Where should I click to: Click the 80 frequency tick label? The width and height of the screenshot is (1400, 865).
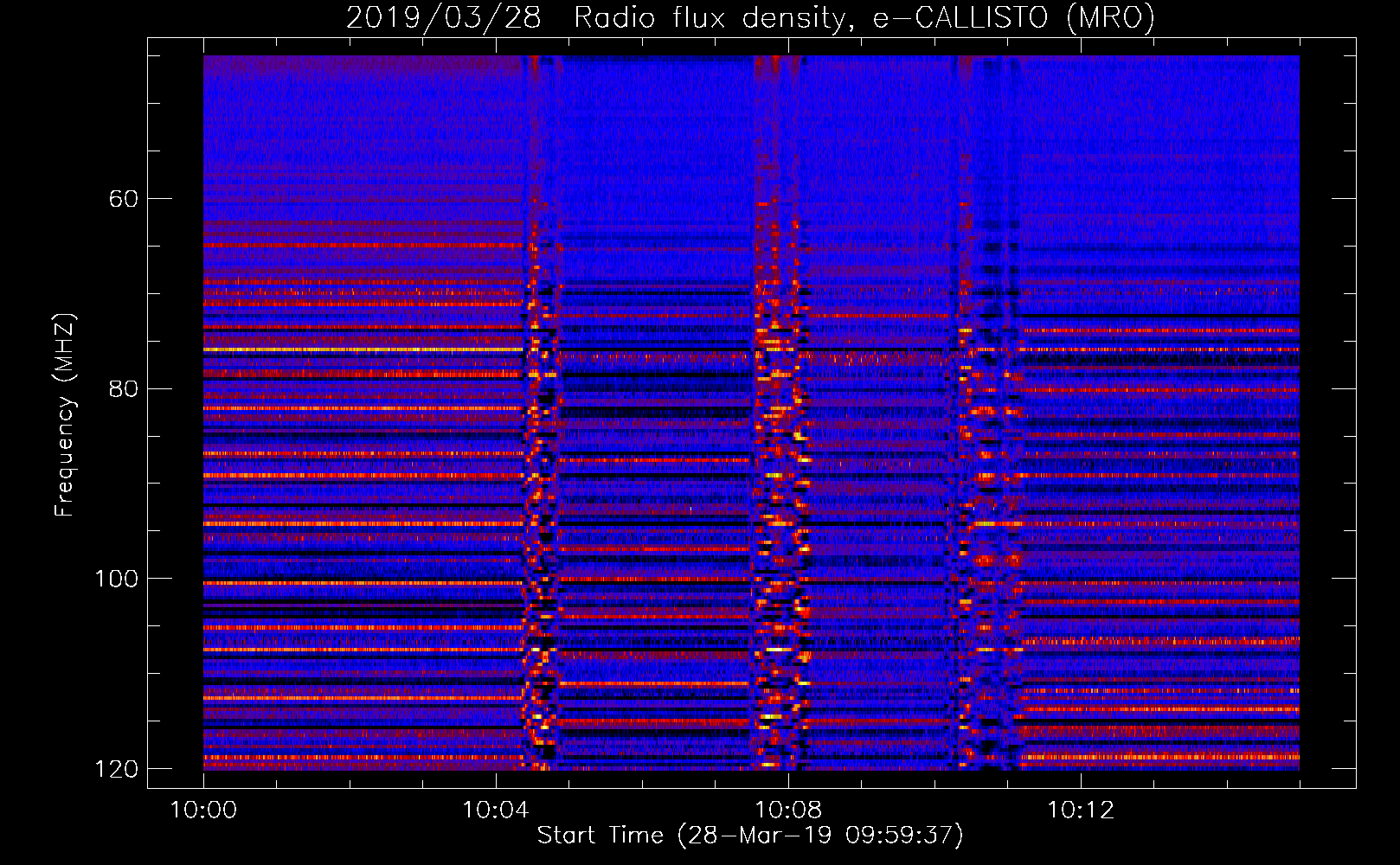[123, 388]
